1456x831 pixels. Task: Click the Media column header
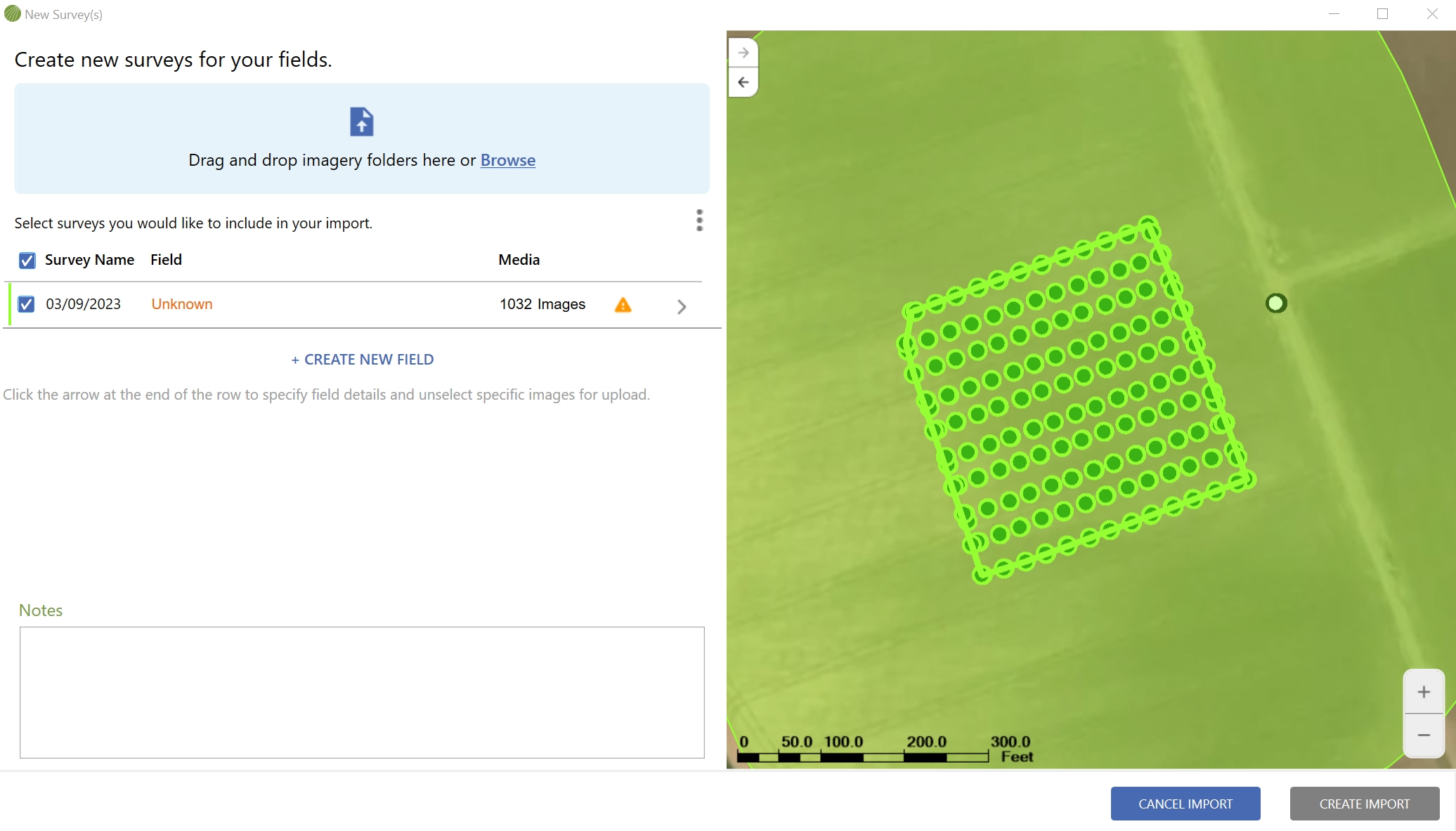pos(519,260)
